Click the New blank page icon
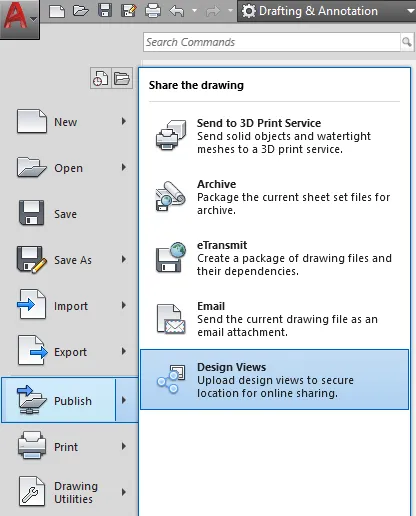The height and width of the screenshot is (516, 416). [32, 121]
